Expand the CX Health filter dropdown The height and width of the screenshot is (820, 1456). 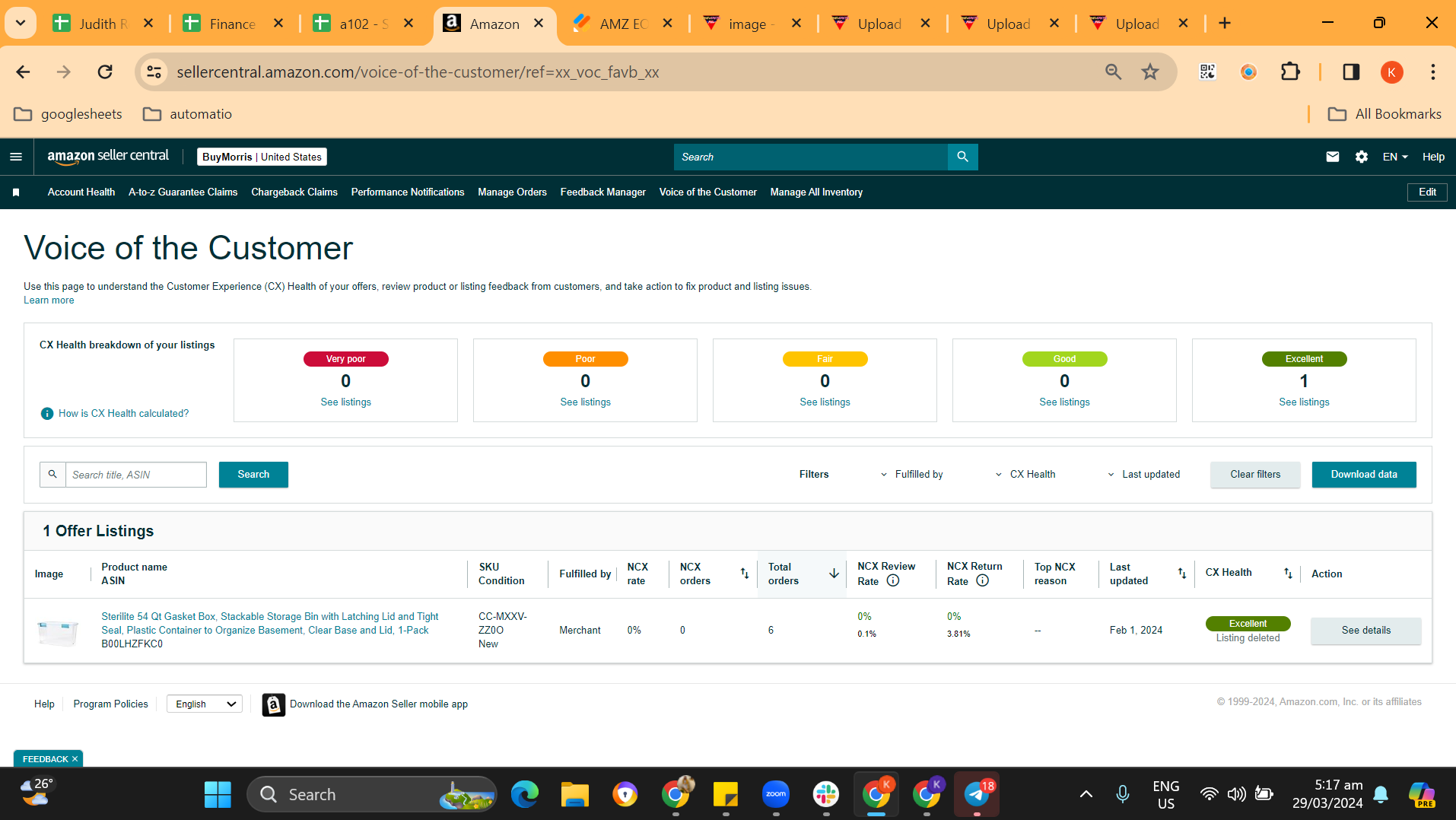pos(1025,475)
